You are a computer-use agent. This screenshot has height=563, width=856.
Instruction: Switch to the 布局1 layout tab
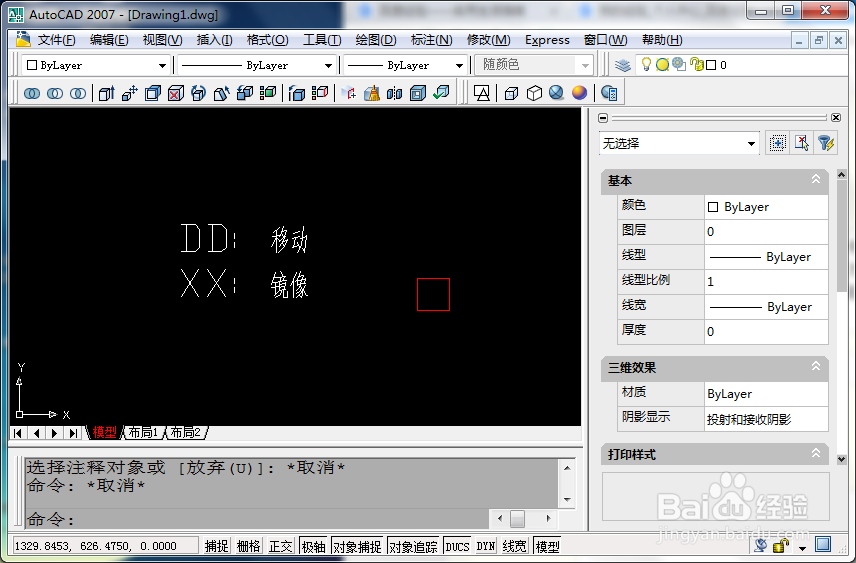[x=143, y=432]
